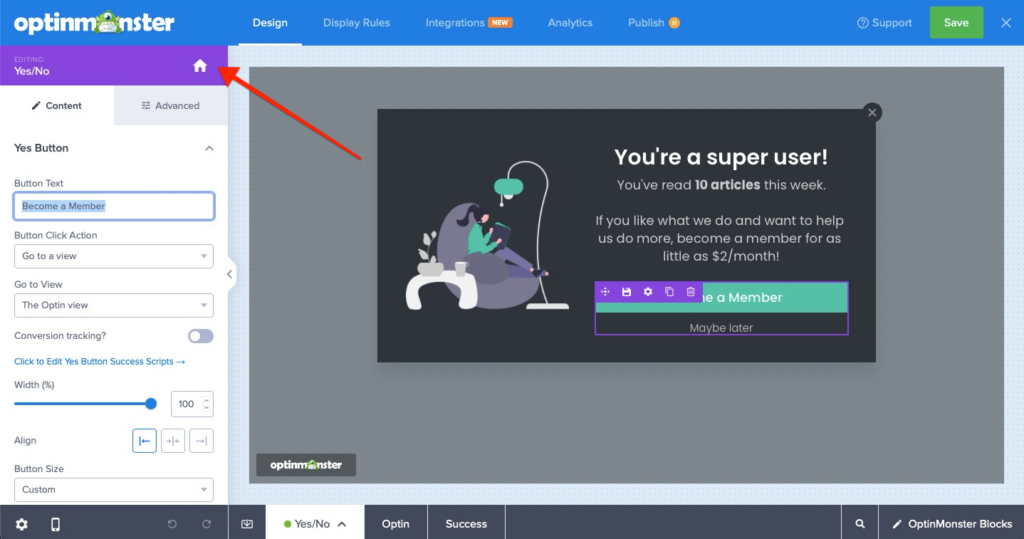Click the Button Text input field

click(x=114, y=206)
